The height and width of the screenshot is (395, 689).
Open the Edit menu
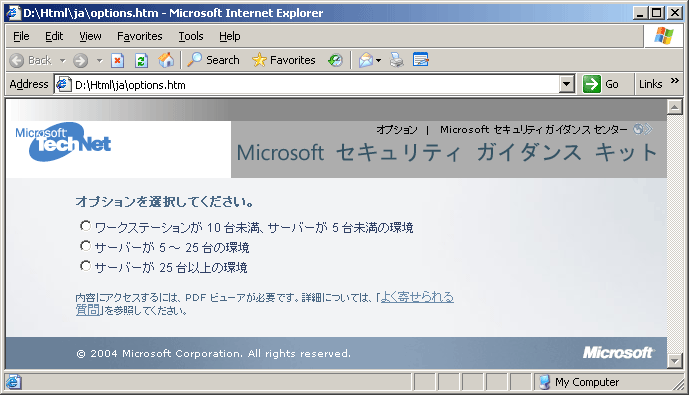tap(54, 36)
